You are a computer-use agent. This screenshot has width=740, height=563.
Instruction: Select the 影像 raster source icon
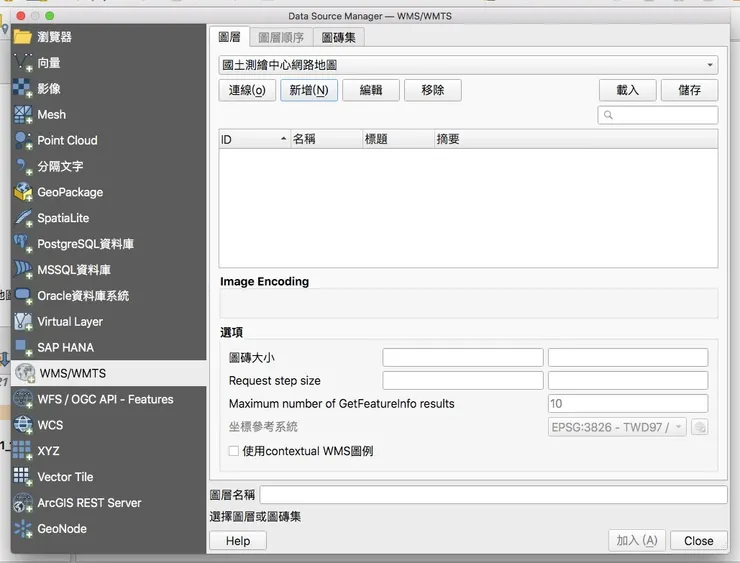(x=23, y=89)
